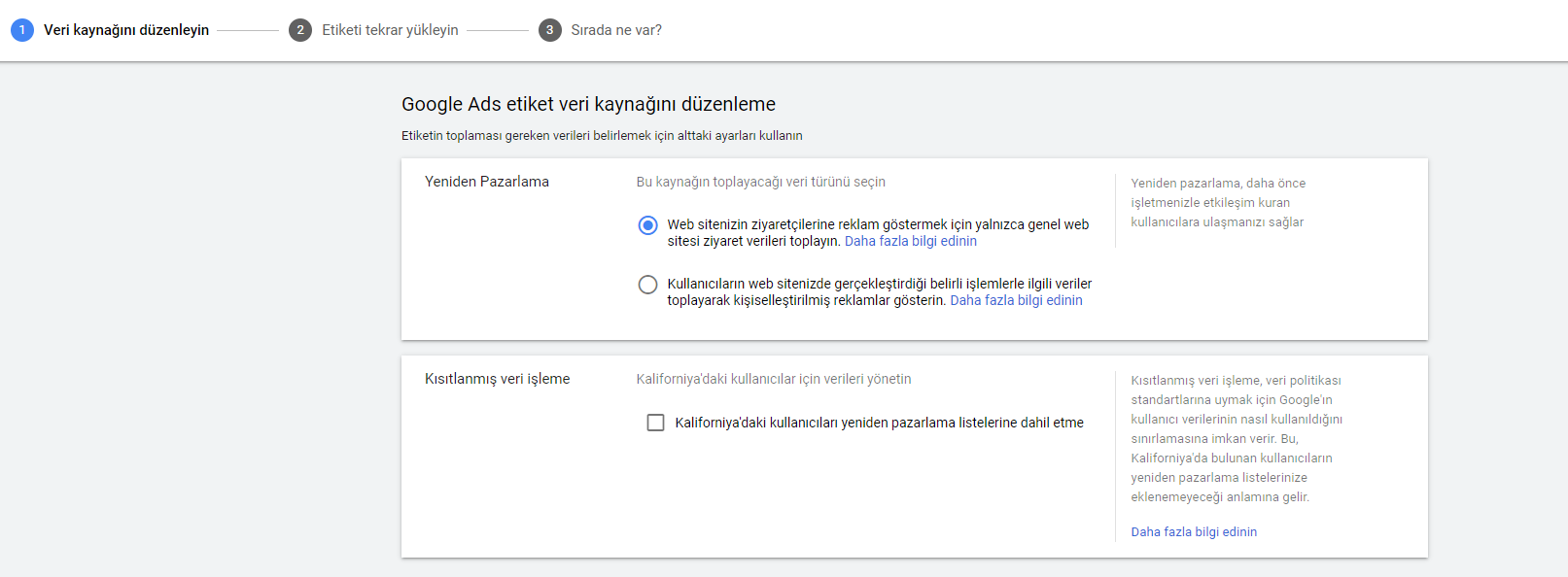Click the label 'Kaliforniya'daki kullanıcıları yeniden pazarlama listelerine dahil etme'
This screenshot has height=577, width=1568.
coord(880,423)
